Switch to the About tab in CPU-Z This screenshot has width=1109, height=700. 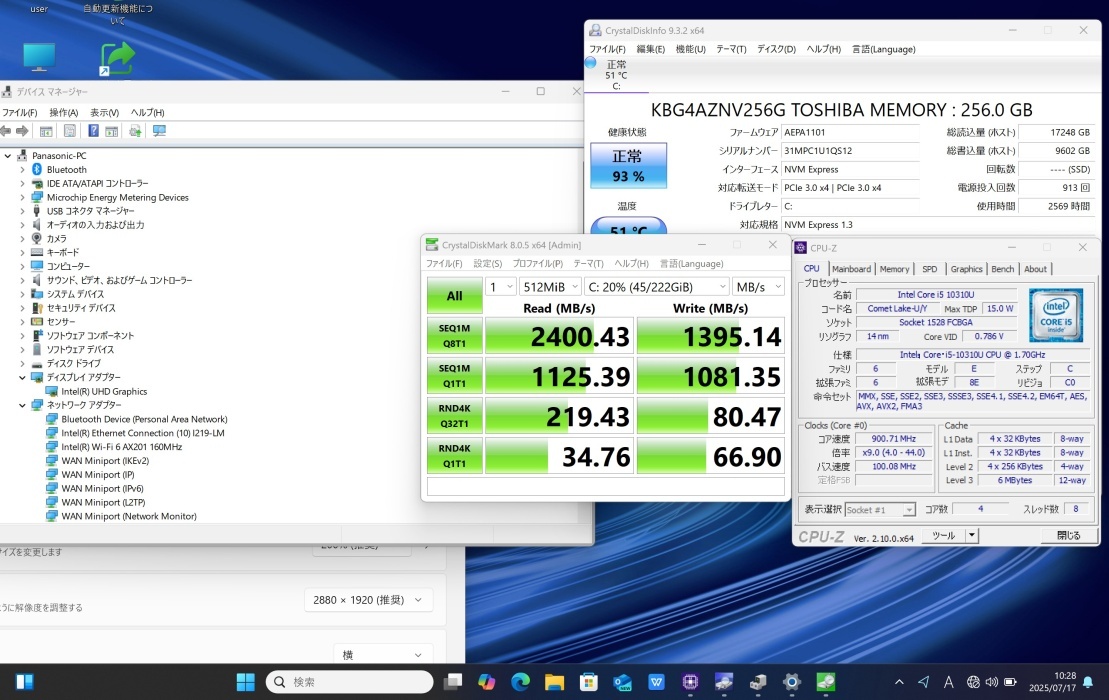[x=1035, y=269]
